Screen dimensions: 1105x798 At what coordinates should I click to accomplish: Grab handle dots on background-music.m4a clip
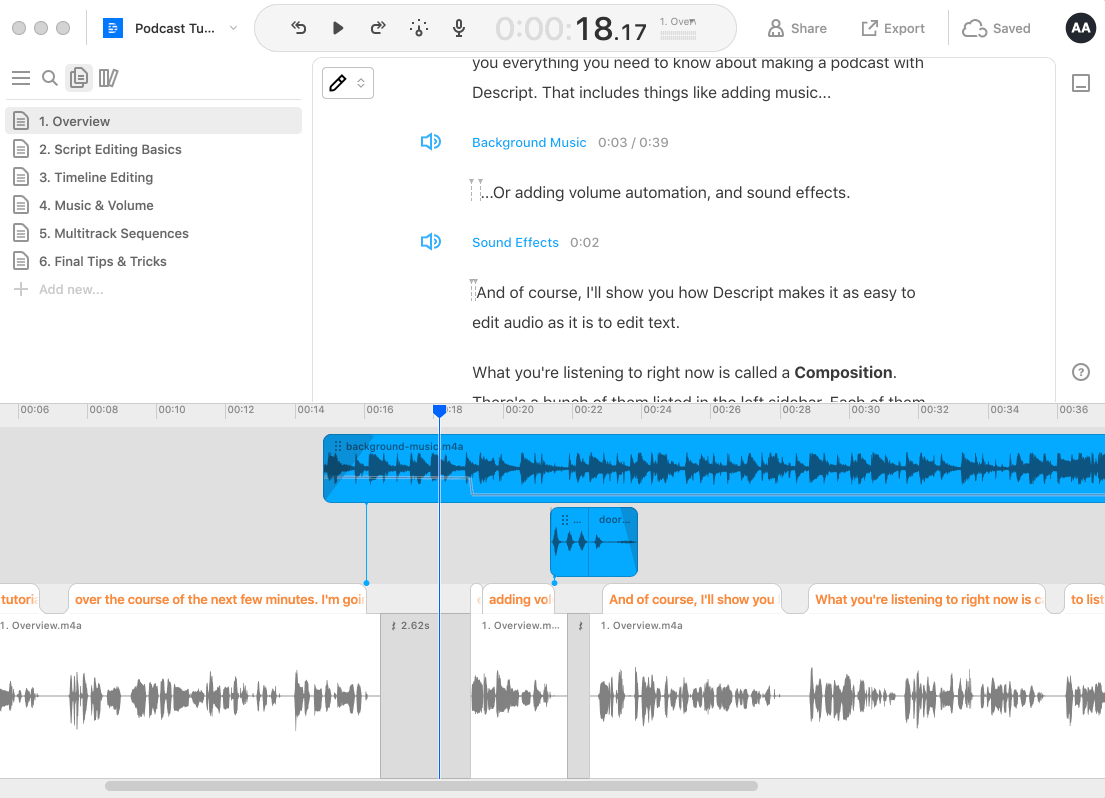(x=338, y=446)
